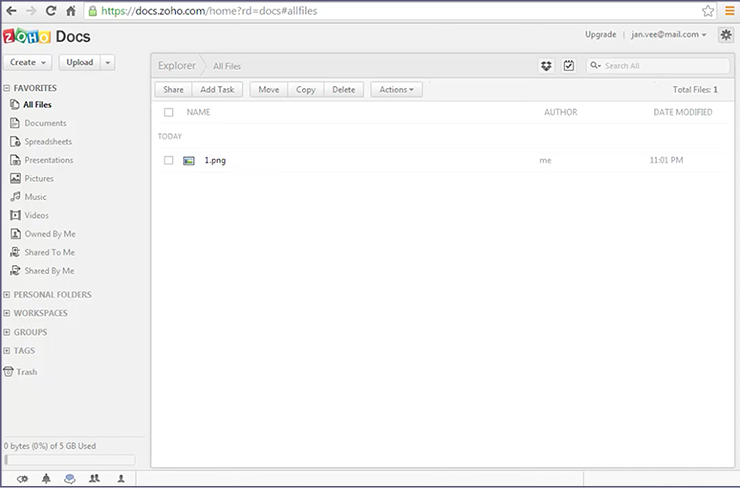Click the Zoho Docs logo

point(47,36)
